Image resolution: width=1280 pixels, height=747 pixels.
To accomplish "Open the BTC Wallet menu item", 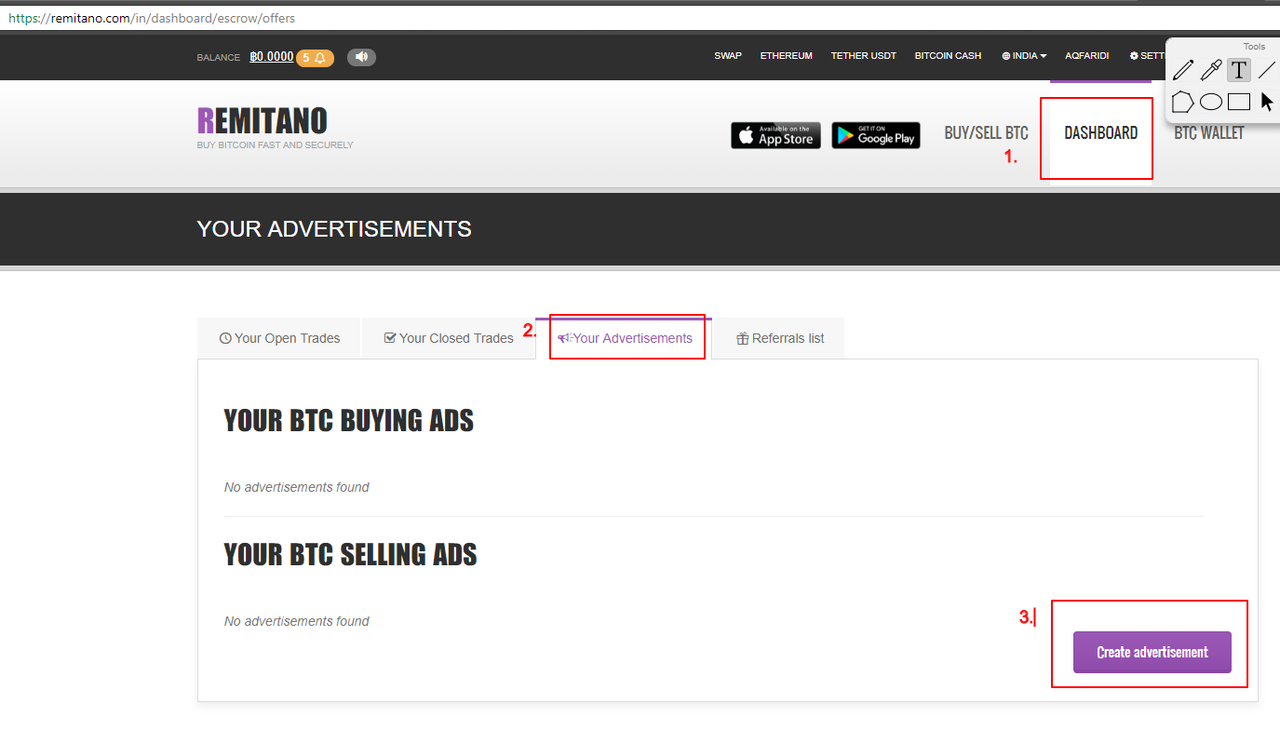I will 1209,133.
